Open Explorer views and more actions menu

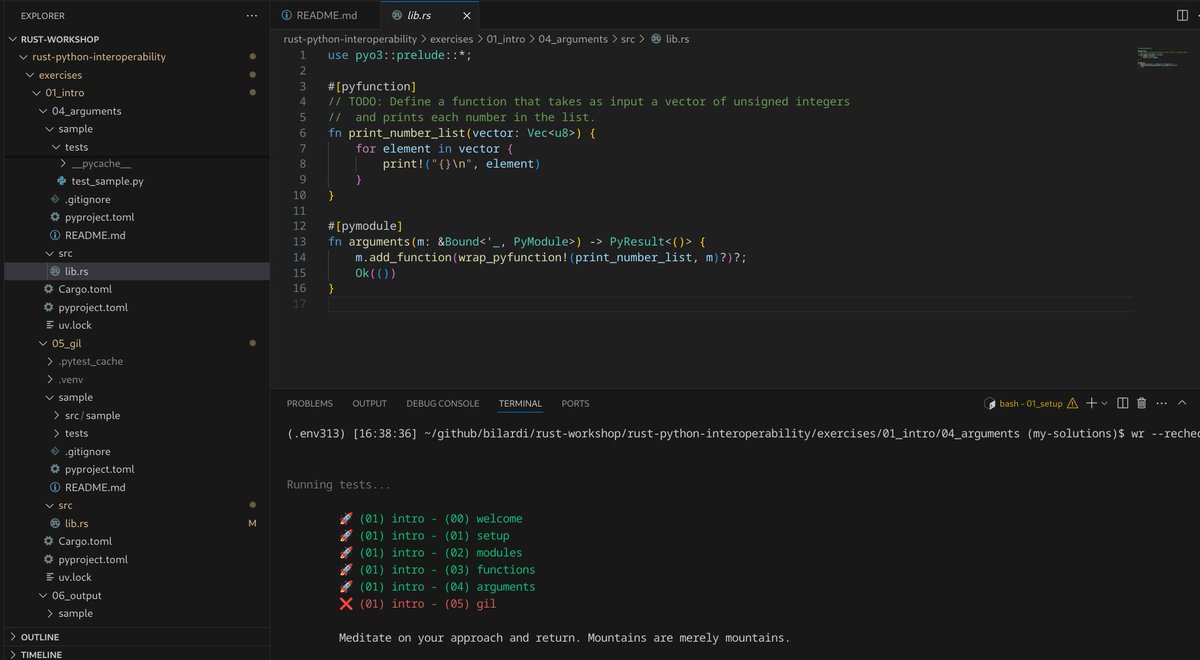[251, 16]
